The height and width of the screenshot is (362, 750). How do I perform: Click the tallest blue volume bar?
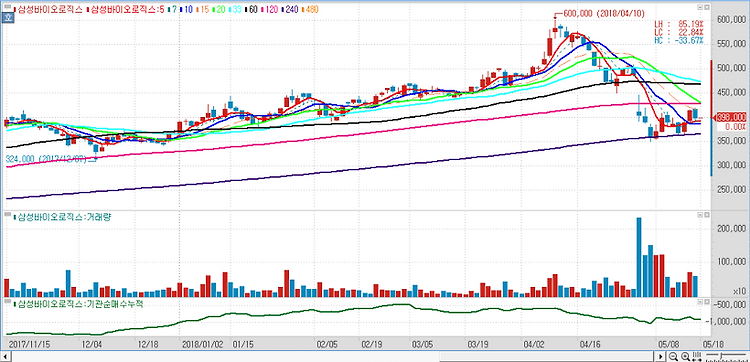point(639,257)
